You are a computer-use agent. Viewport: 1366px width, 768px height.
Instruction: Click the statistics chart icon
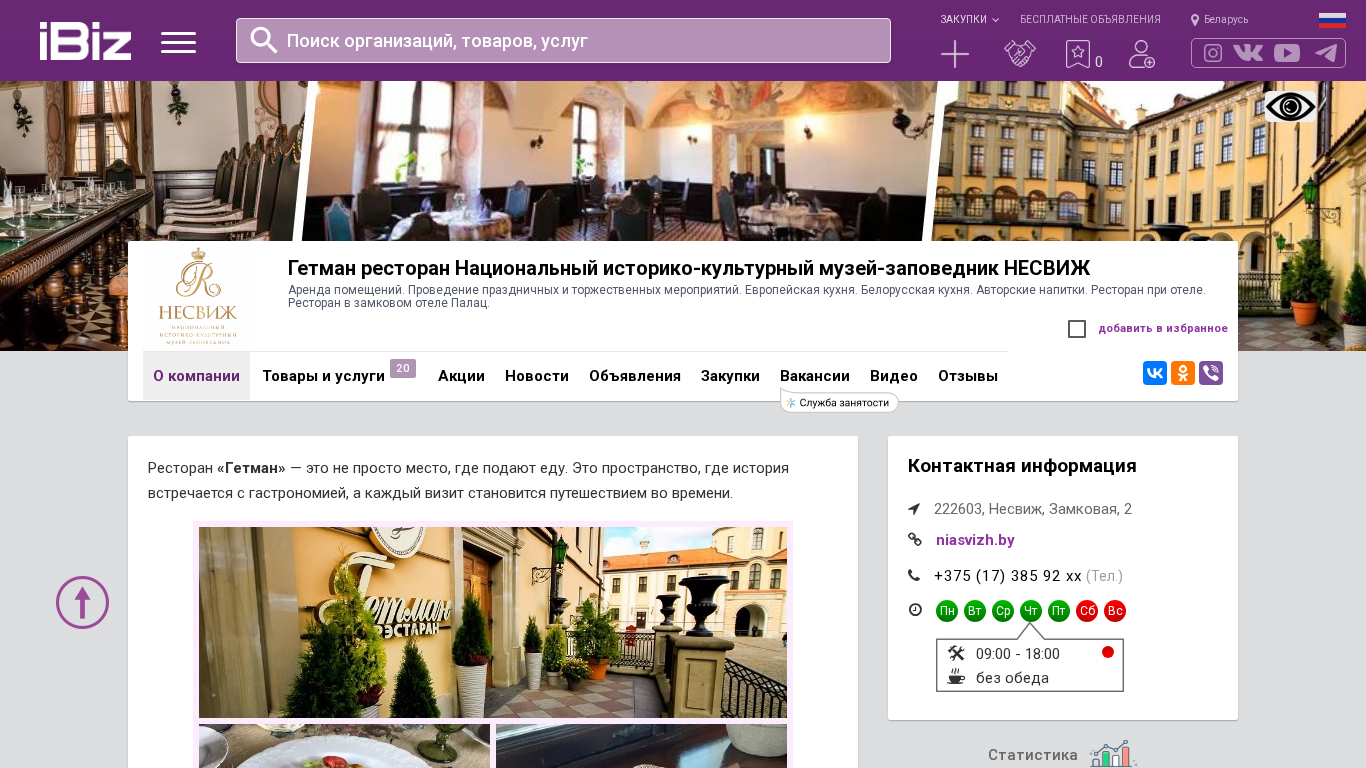[1113, 754]
